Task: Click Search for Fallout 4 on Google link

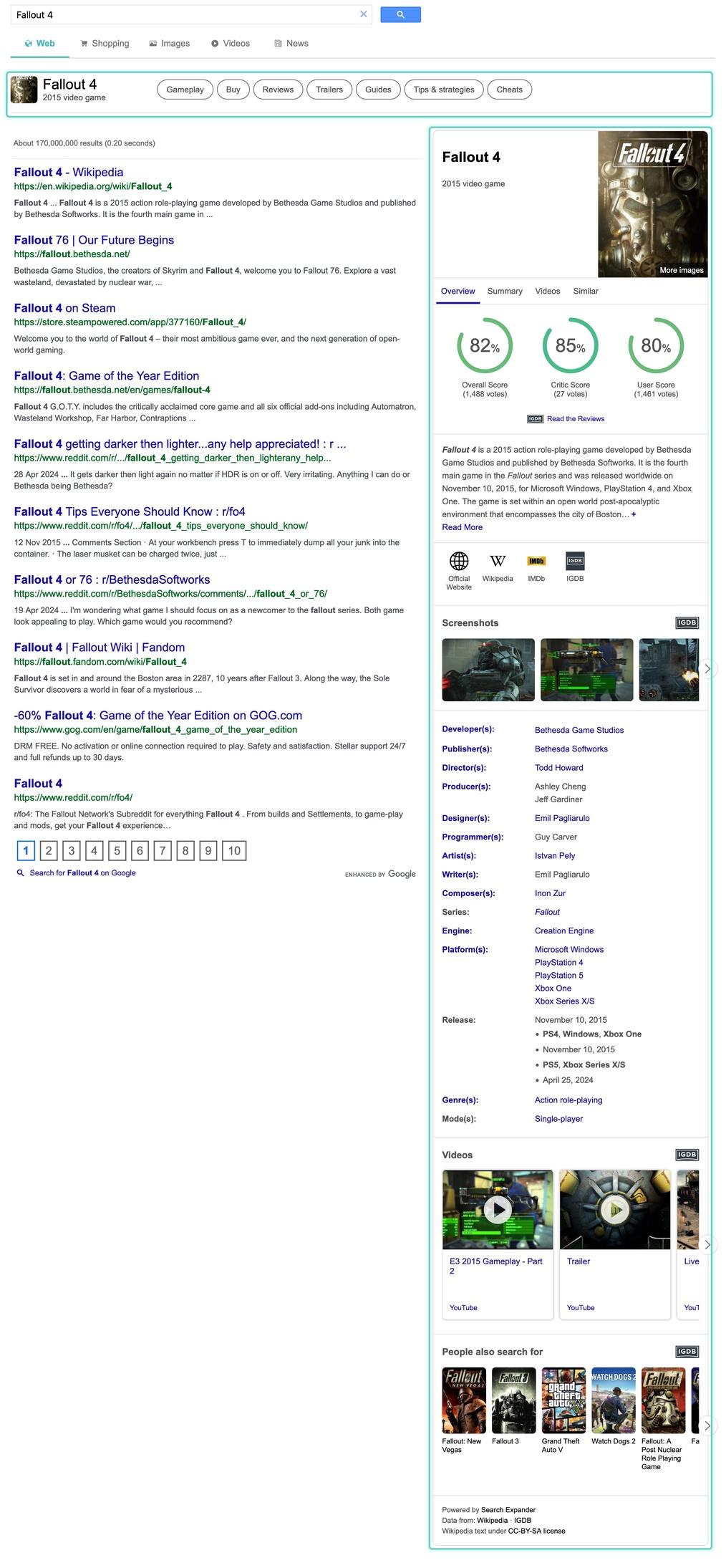Action: [83, 873]
